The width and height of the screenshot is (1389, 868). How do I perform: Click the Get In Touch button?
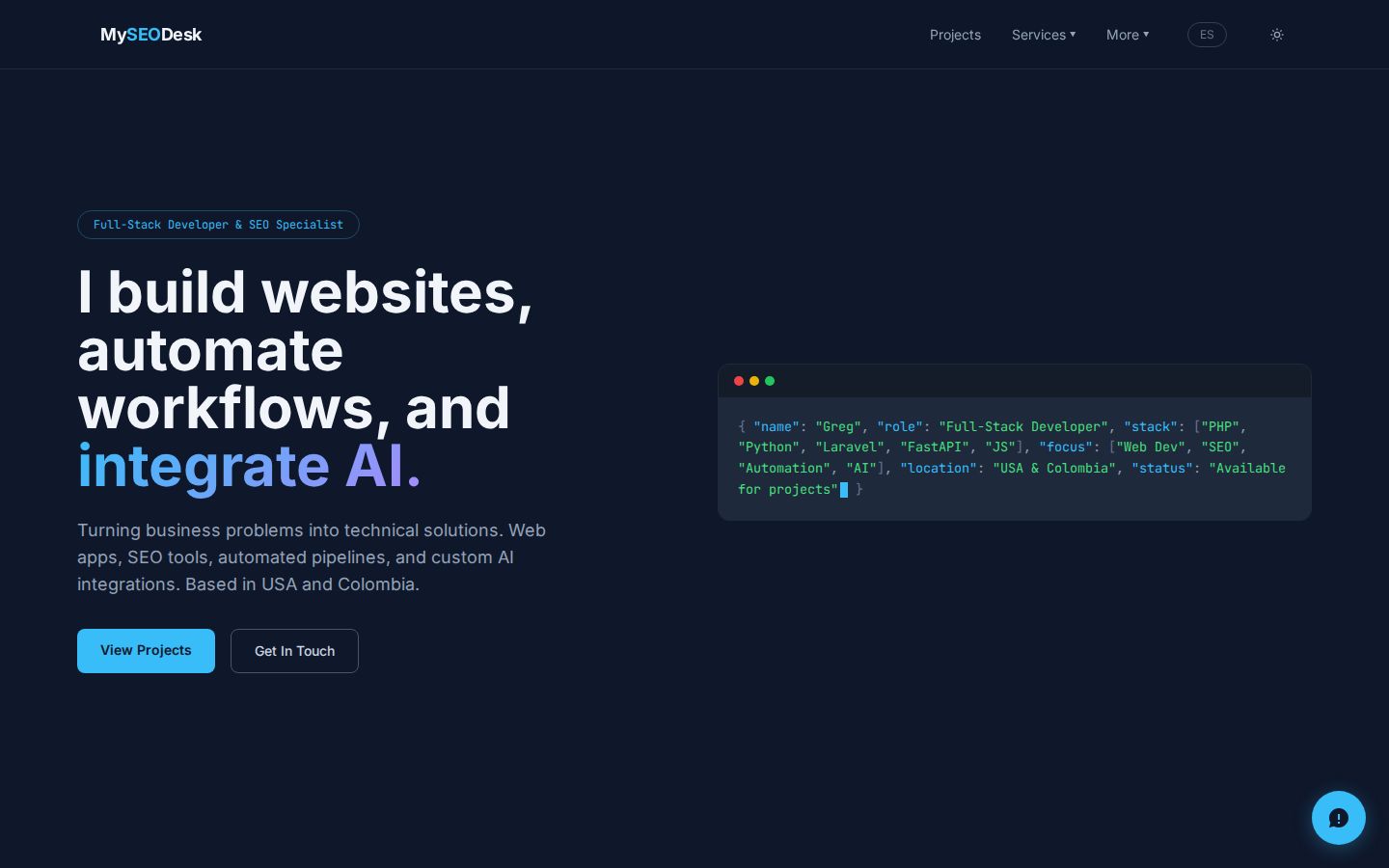[x=294, y=651]
